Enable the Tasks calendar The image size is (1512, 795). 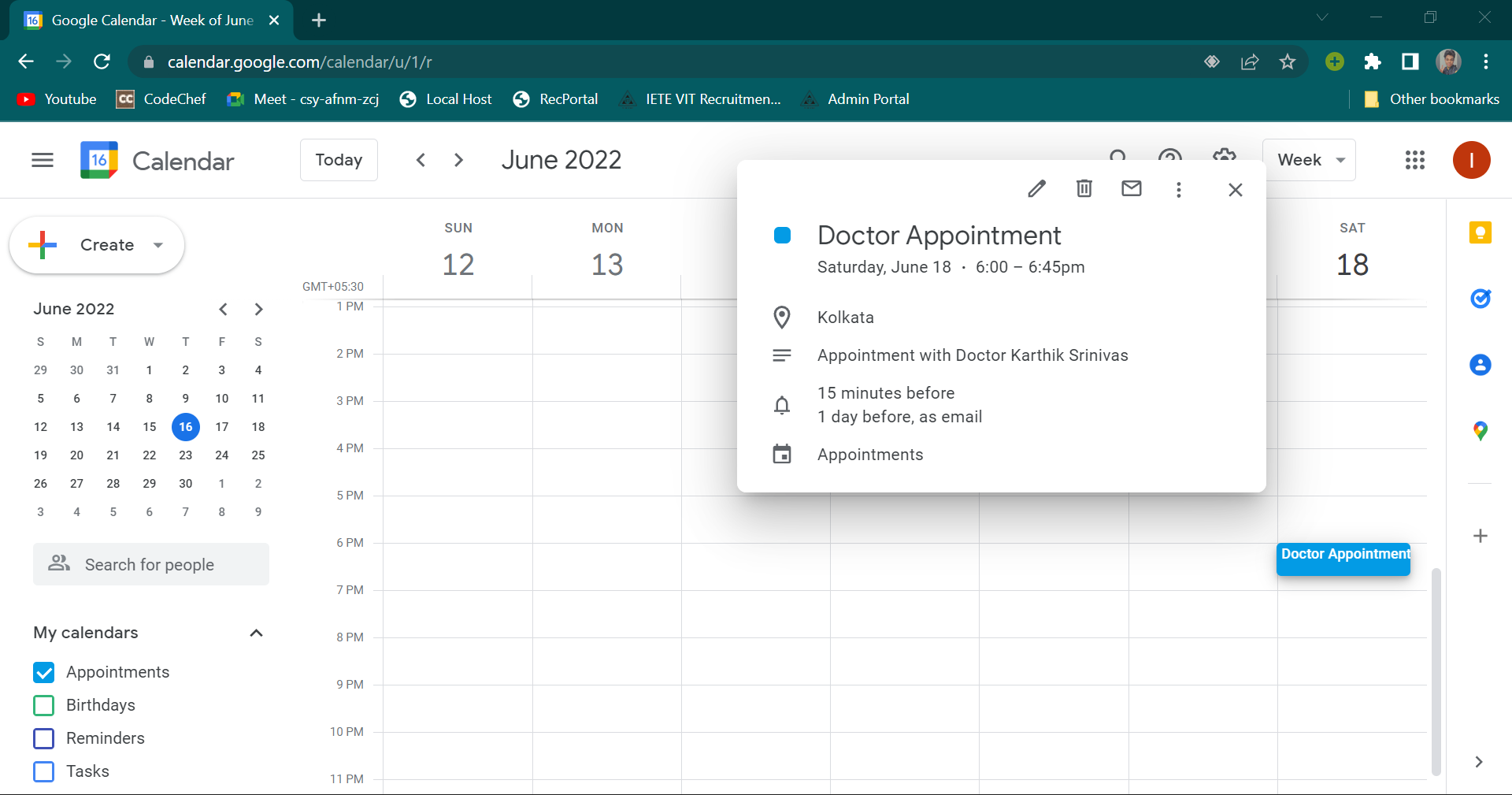point(44,771)
